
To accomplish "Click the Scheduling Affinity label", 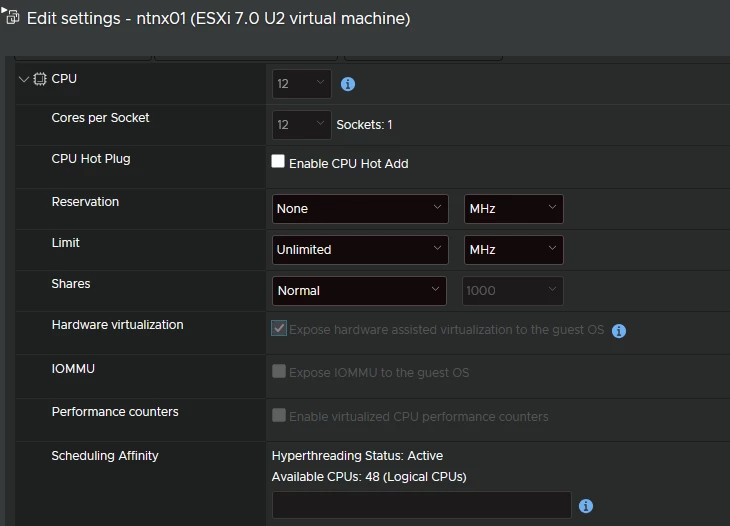I will point(105,456).
